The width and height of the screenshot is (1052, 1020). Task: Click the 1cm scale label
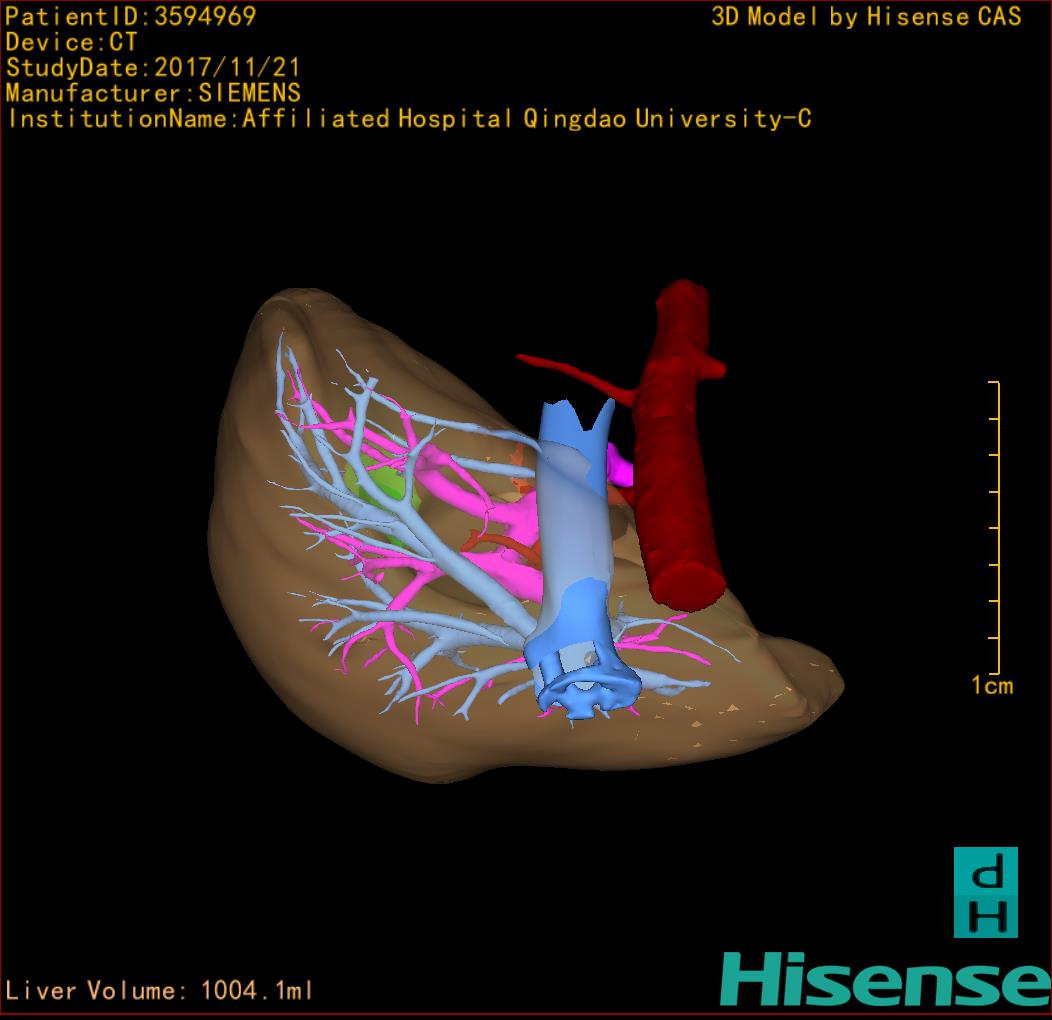tap(991, 685)
